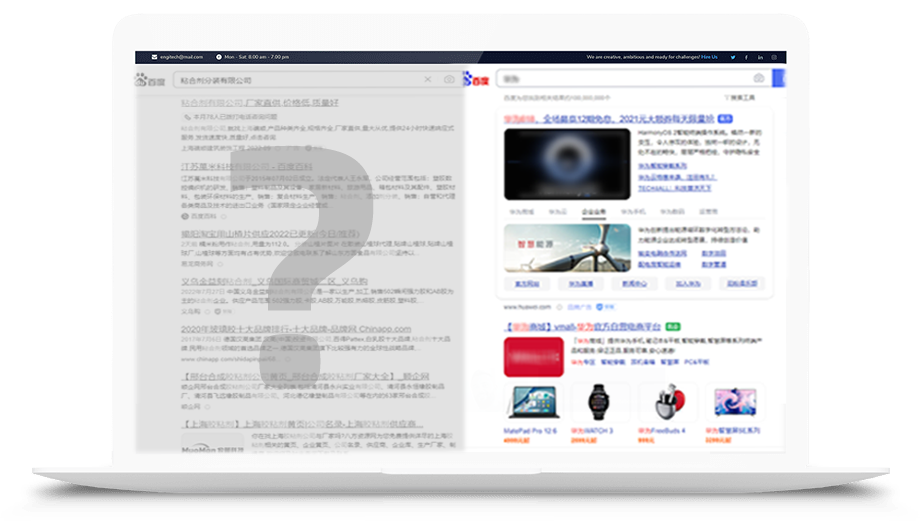Click the MatePad Pro 12.6 product label
The height and width of the screenshot is (521, 920).
pyautogui.click(x=530, y=431)
